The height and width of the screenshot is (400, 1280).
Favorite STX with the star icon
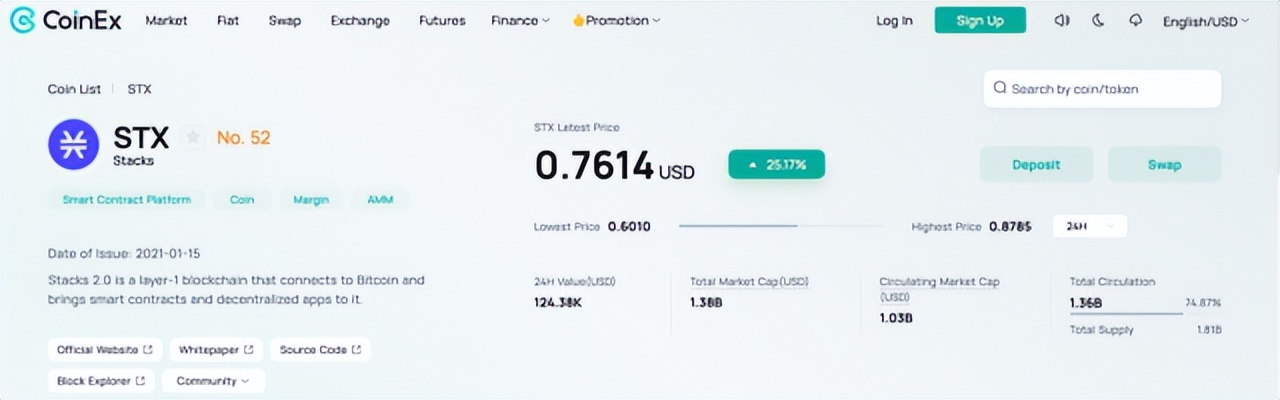coord(194,137)
